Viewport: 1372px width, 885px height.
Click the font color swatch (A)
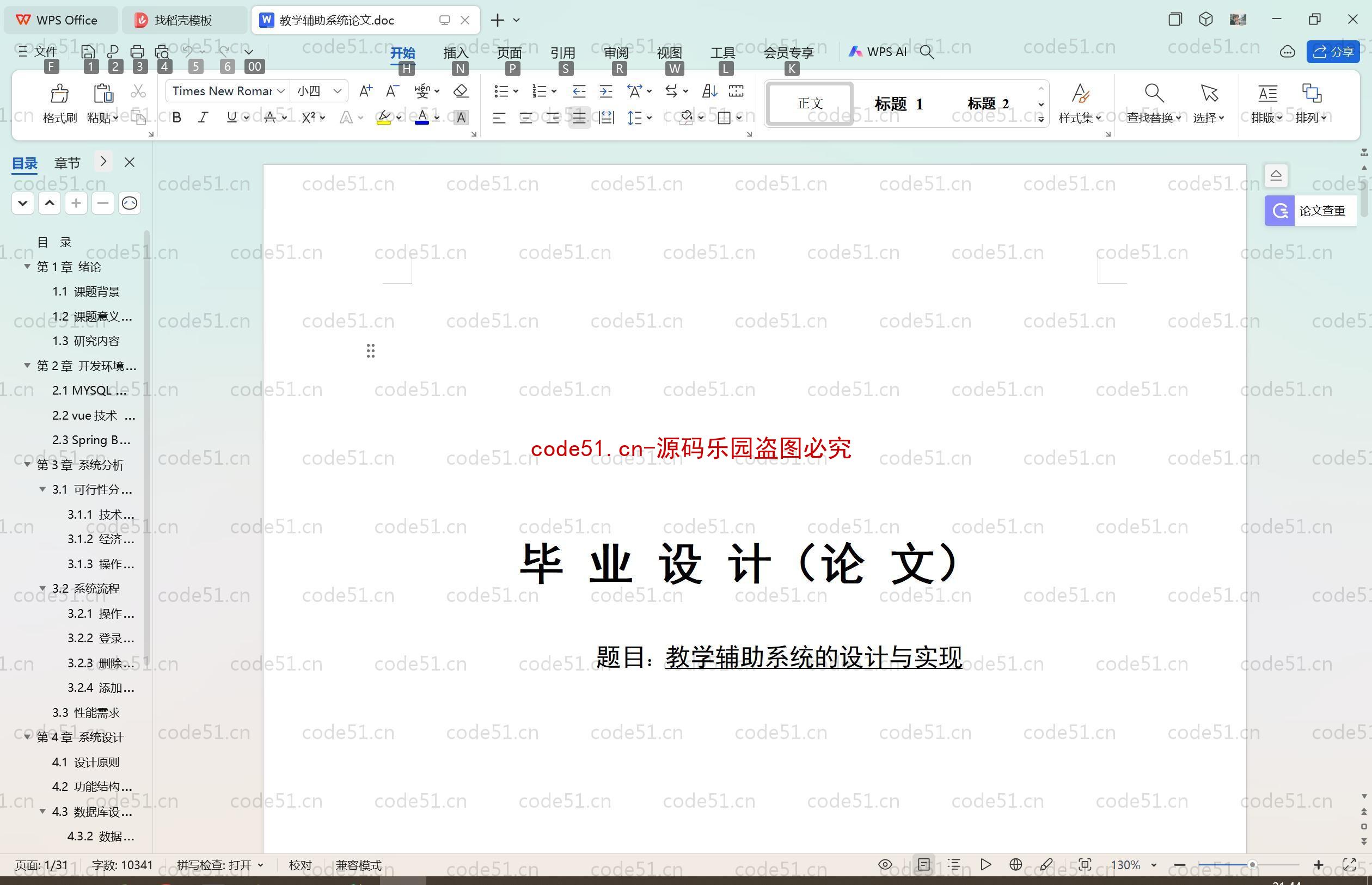tap(422, 118)
